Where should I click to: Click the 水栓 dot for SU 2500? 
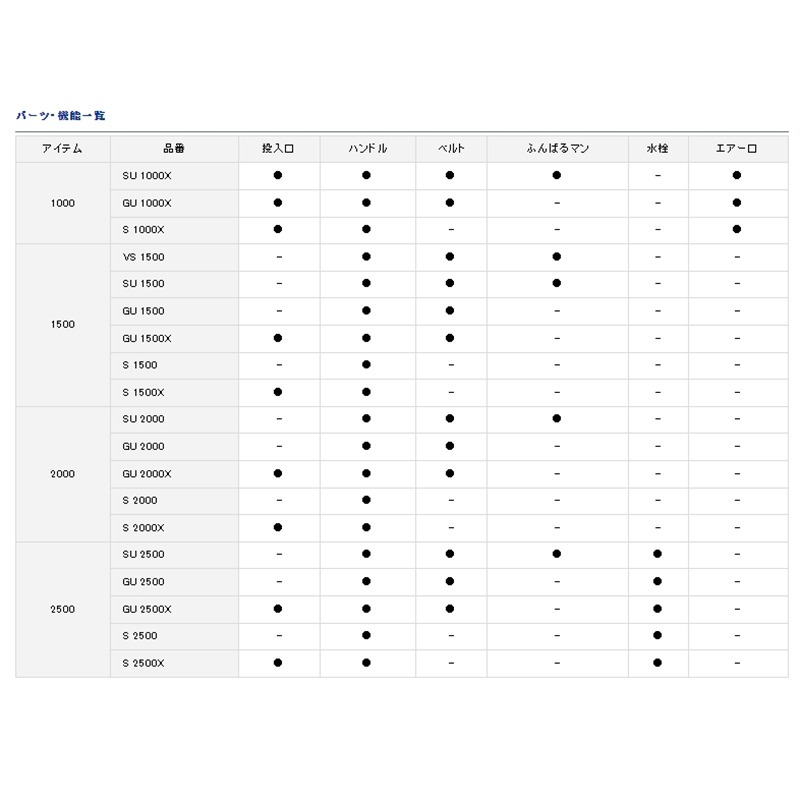[x=657, y=554]
